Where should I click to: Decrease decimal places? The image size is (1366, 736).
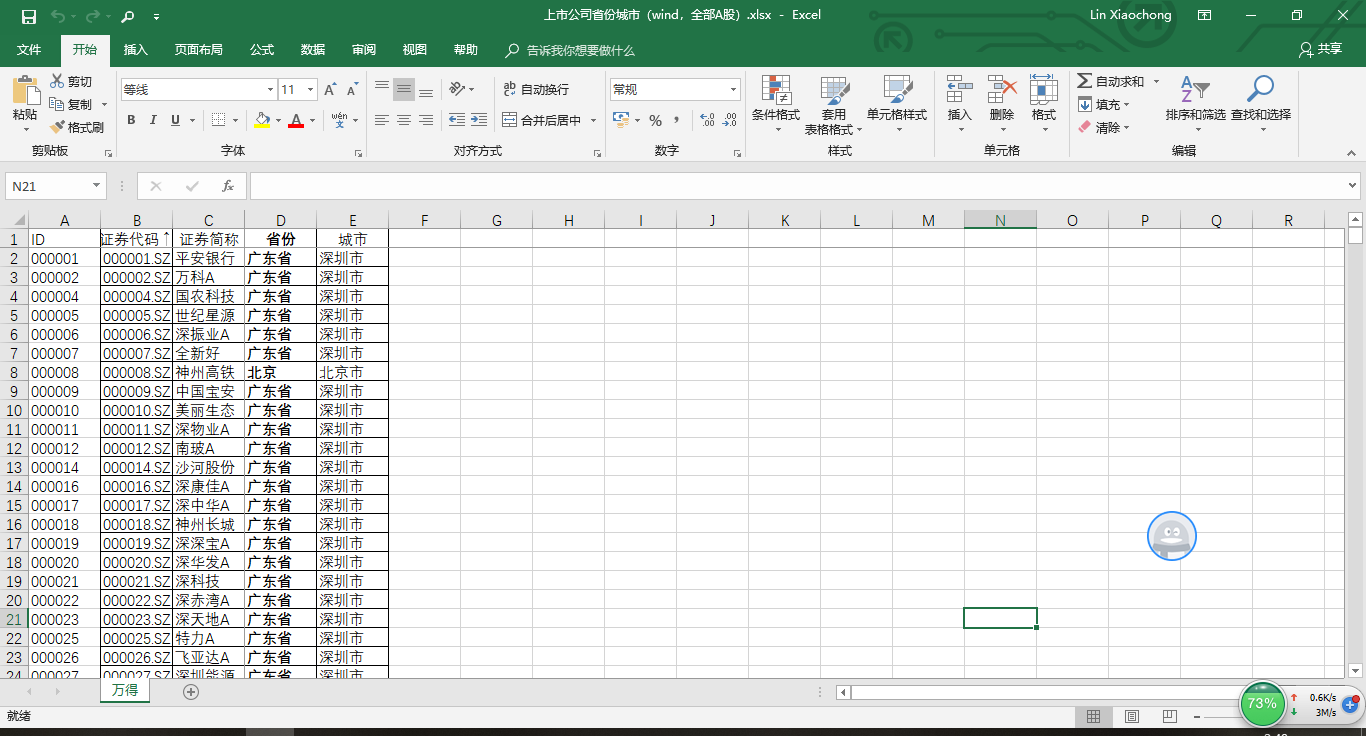[x=731, y=120]
